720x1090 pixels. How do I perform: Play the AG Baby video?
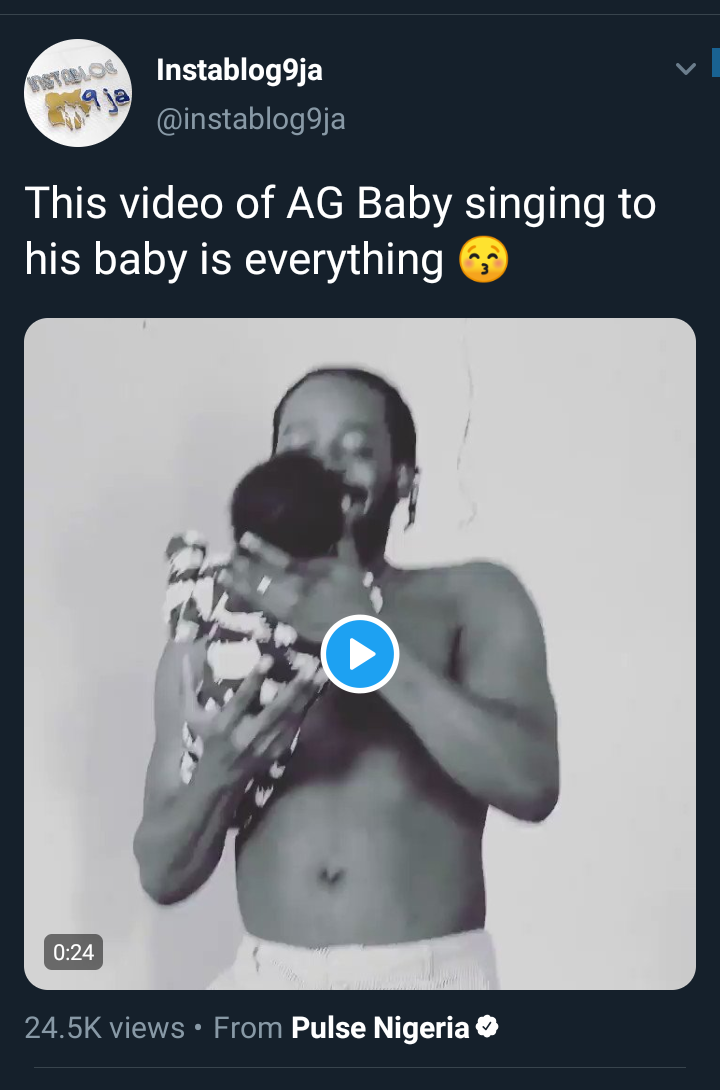coord(360,654)
